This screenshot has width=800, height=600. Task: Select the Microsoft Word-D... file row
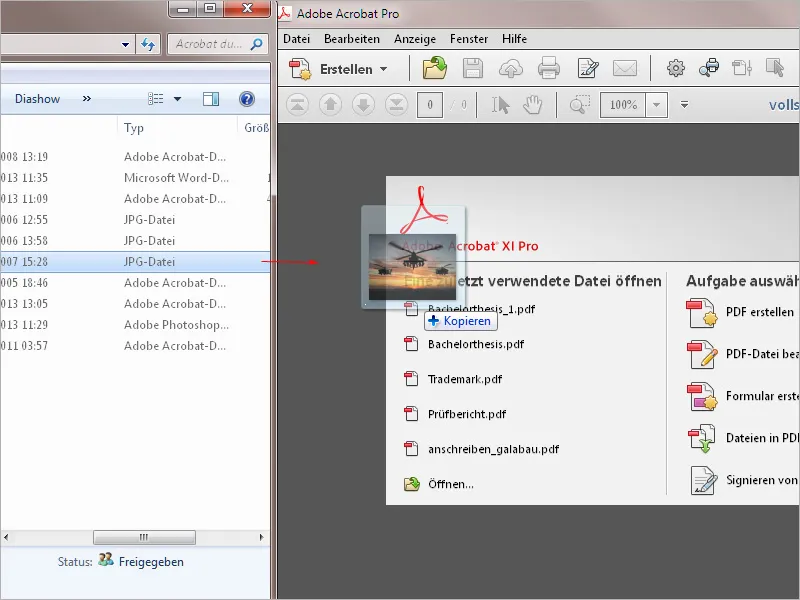(x=135, y=178)
